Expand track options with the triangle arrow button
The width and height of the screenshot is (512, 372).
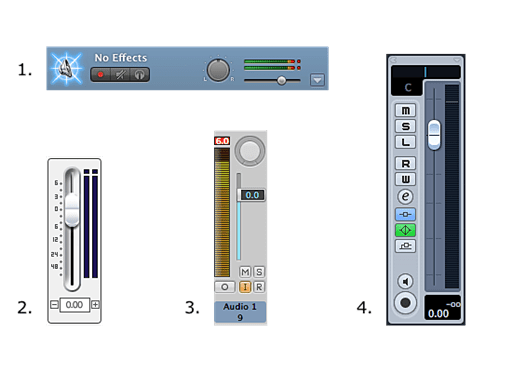[317, 80]
